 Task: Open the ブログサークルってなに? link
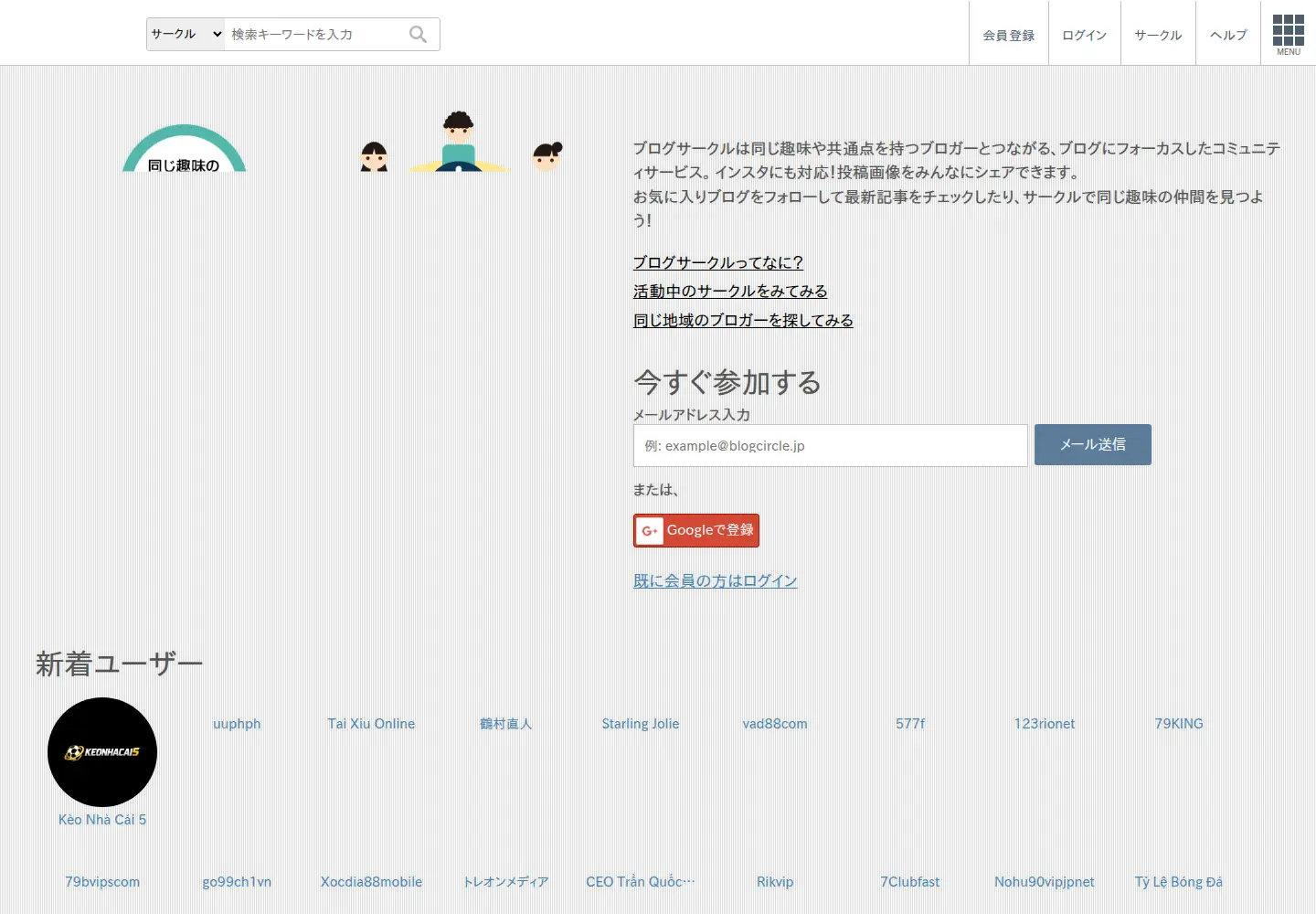point(718,263)
